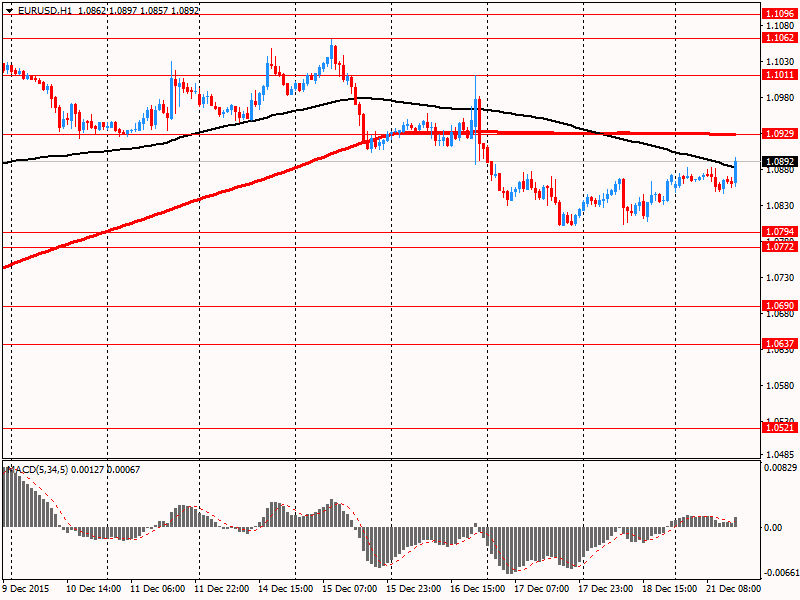This screenshot has width=800, height=600.
Task: Select the 18 Dec 15:00 time label
Action: tap(670, 588)
